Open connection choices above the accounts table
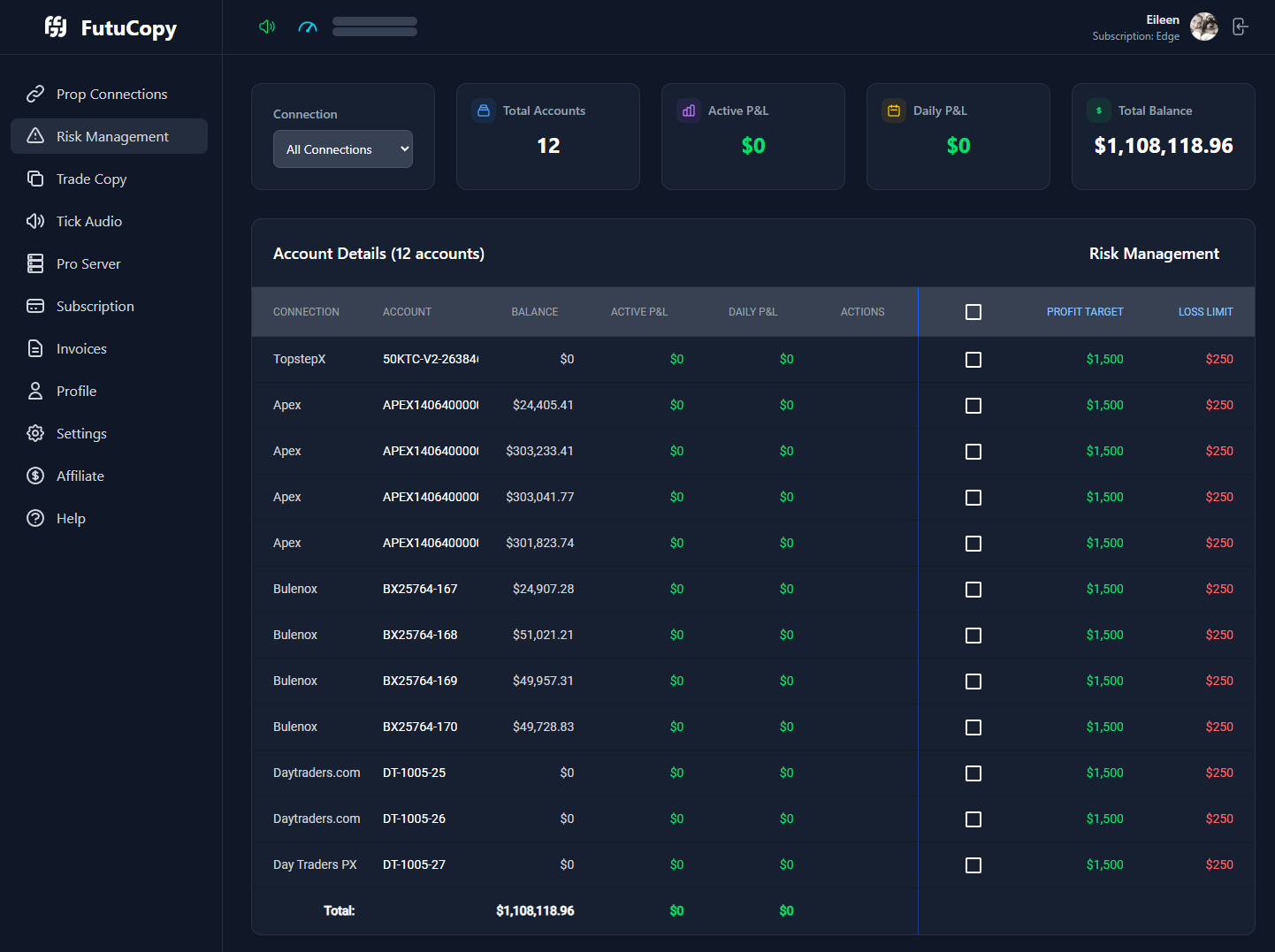Screen dimensions: 1275x952 tap(343, 149)
